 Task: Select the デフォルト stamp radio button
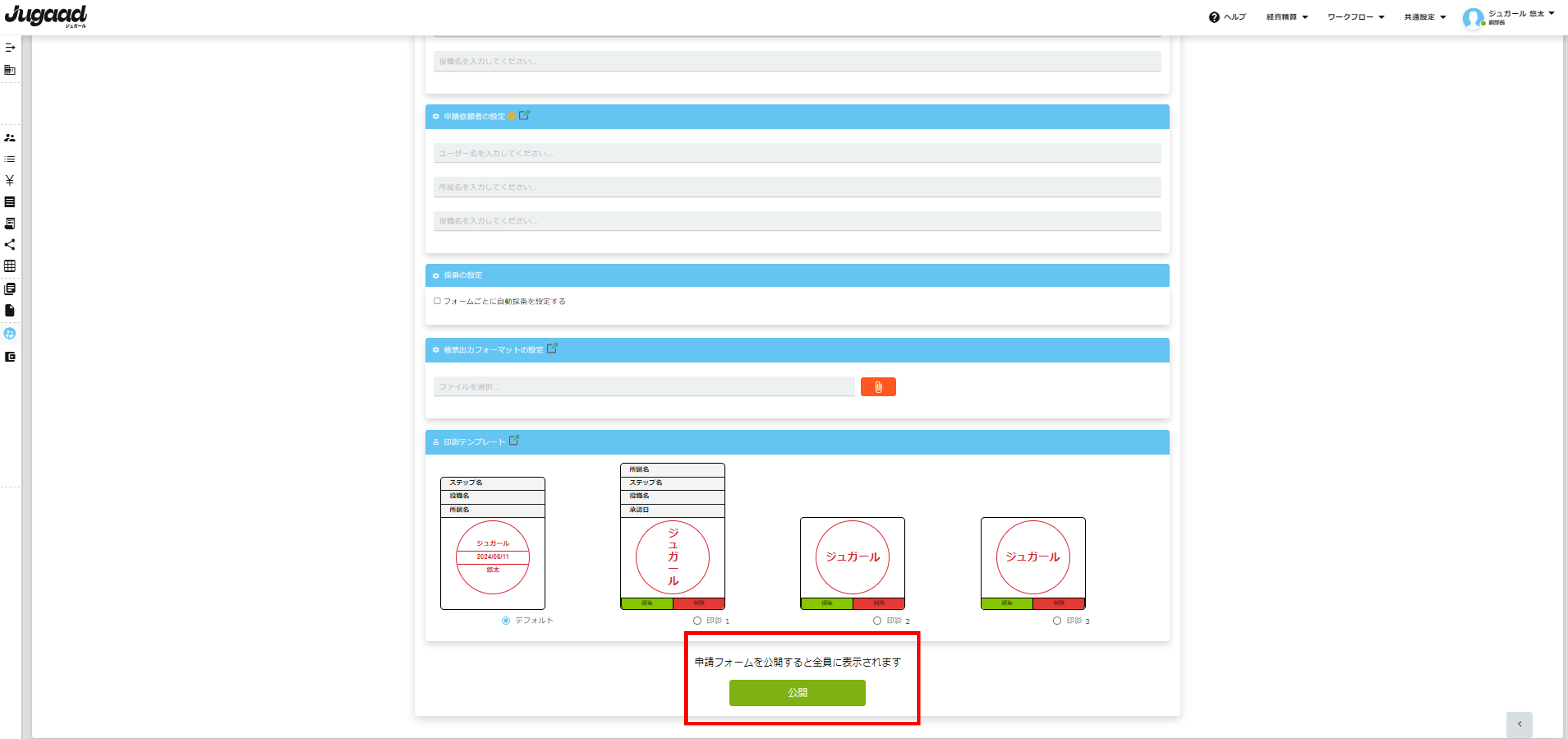point(506,620)
